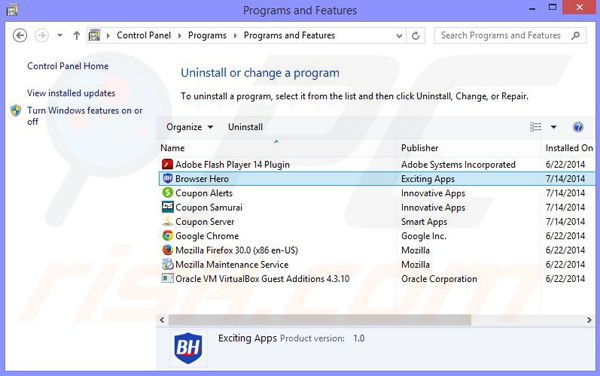Screen dimensions: 600x376
Task: Click the shield icon beside Windows features
Action: [x=16, y=111]
